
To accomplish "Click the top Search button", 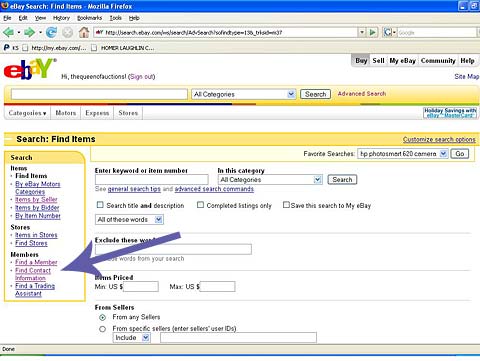I will [x=315, y=94].
